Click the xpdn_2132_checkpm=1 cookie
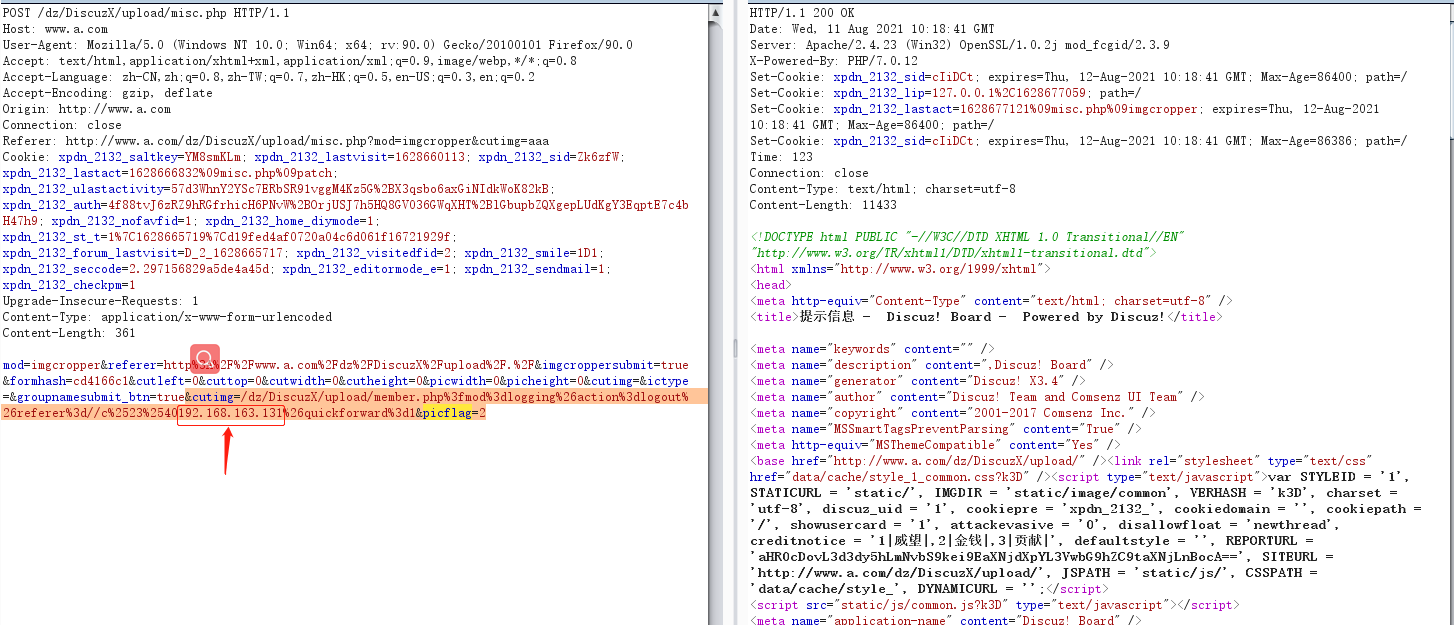1454x625 pixels. tap(68, 285)
